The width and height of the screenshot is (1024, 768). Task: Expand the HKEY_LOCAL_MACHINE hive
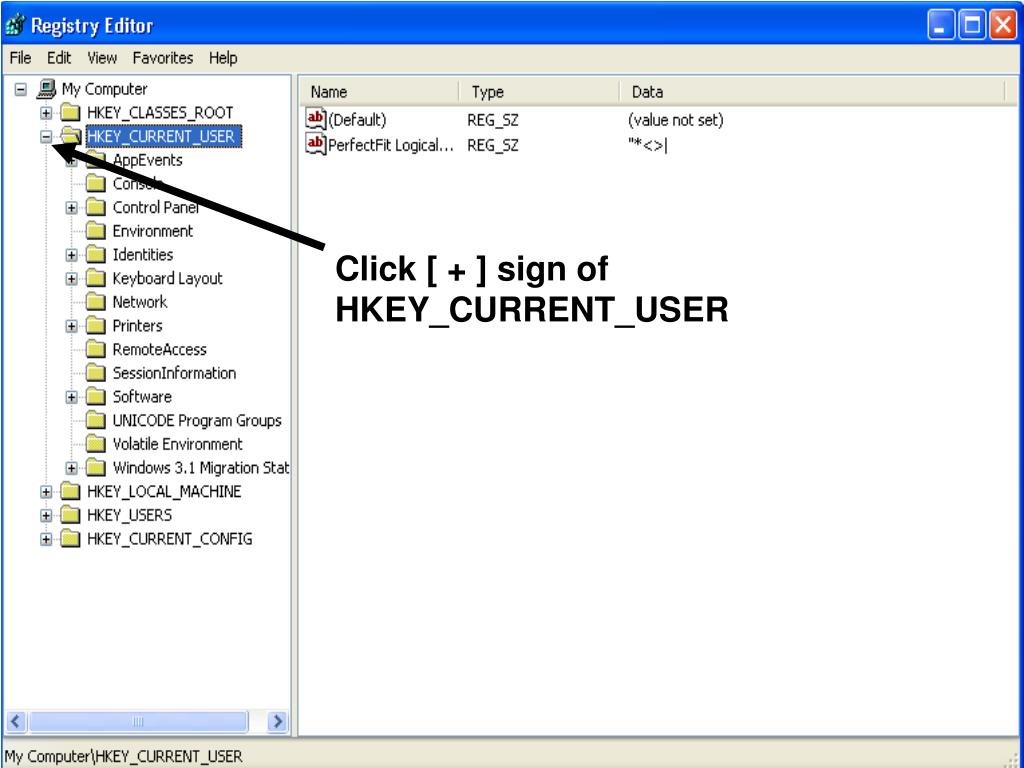point(46,492)
